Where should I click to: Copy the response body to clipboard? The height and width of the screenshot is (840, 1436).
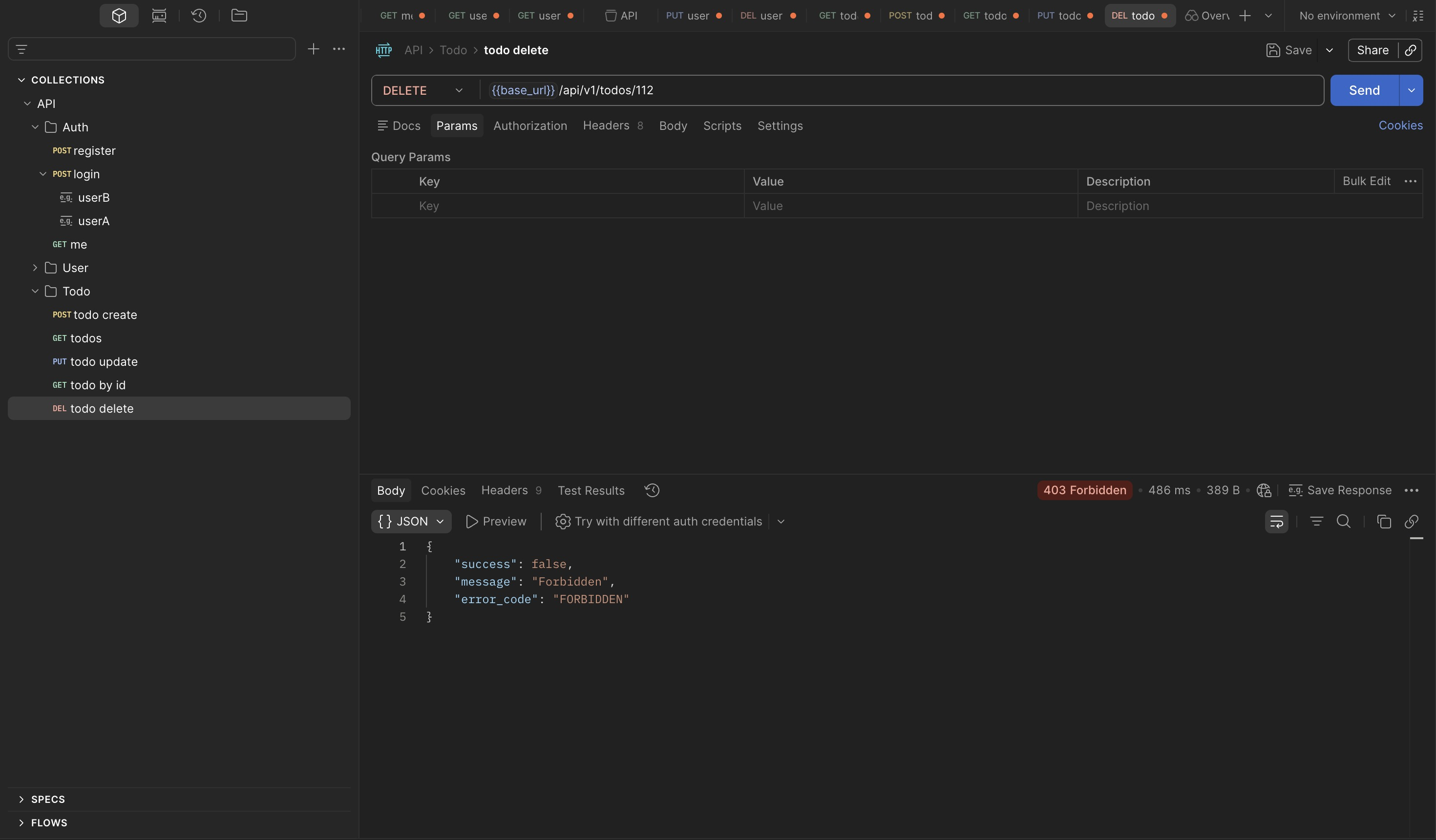point(1384,522)
